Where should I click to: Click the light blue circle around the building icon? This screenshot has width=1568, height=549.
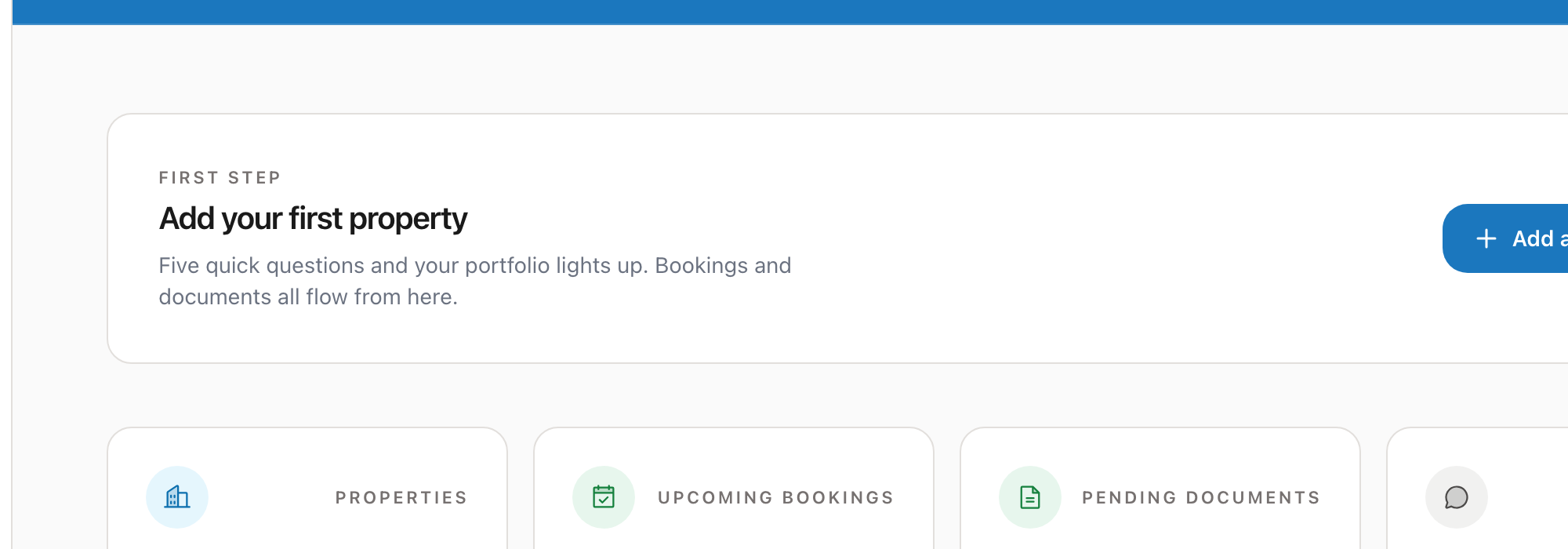point(176,496)
